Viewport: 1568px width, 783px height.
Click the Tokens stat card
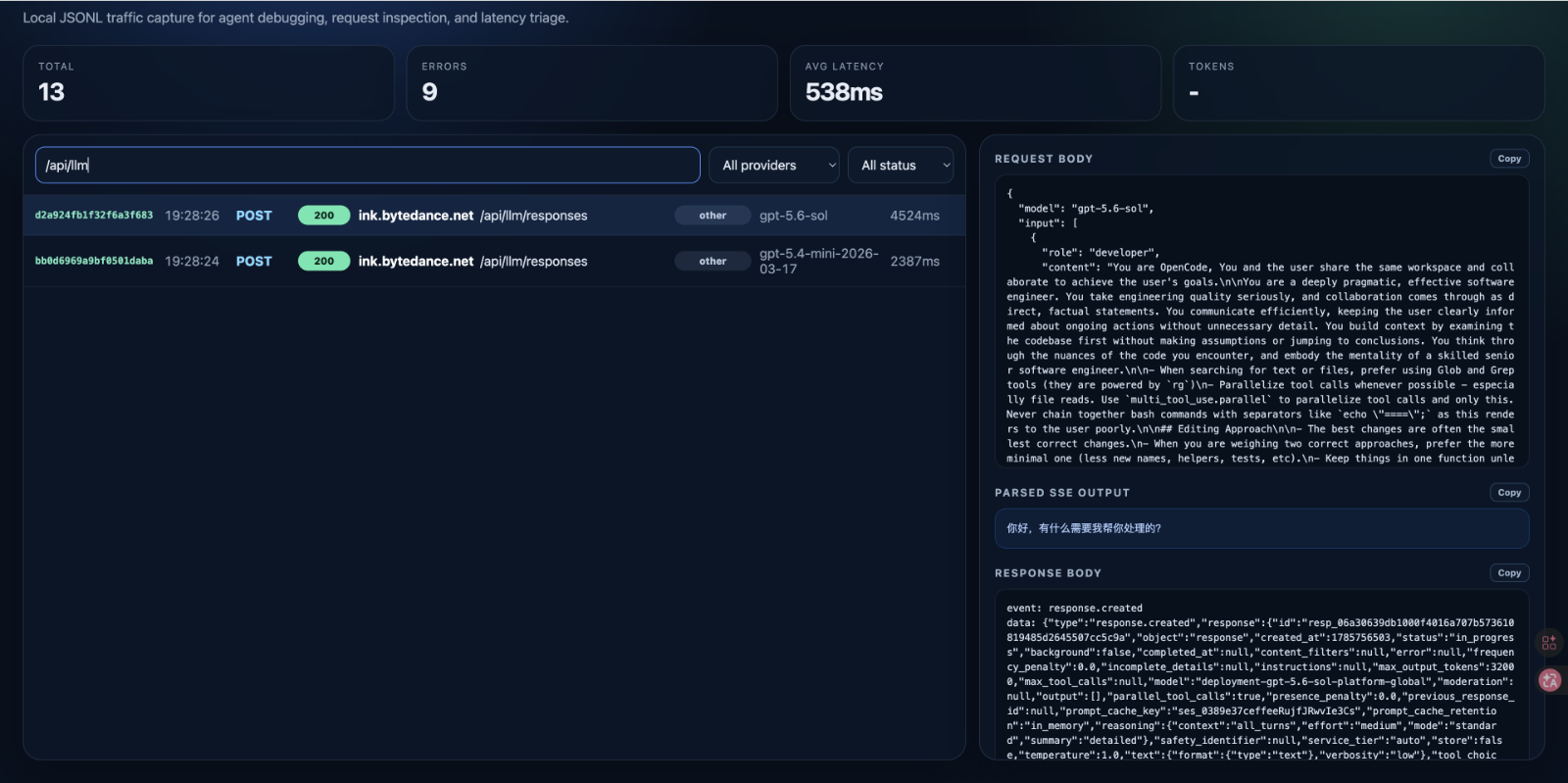pos(1358,83)
